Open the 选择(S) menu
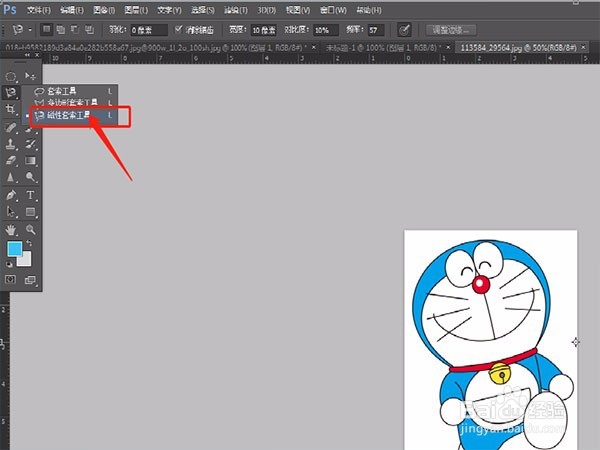600x450 pixels. point(202,10)
